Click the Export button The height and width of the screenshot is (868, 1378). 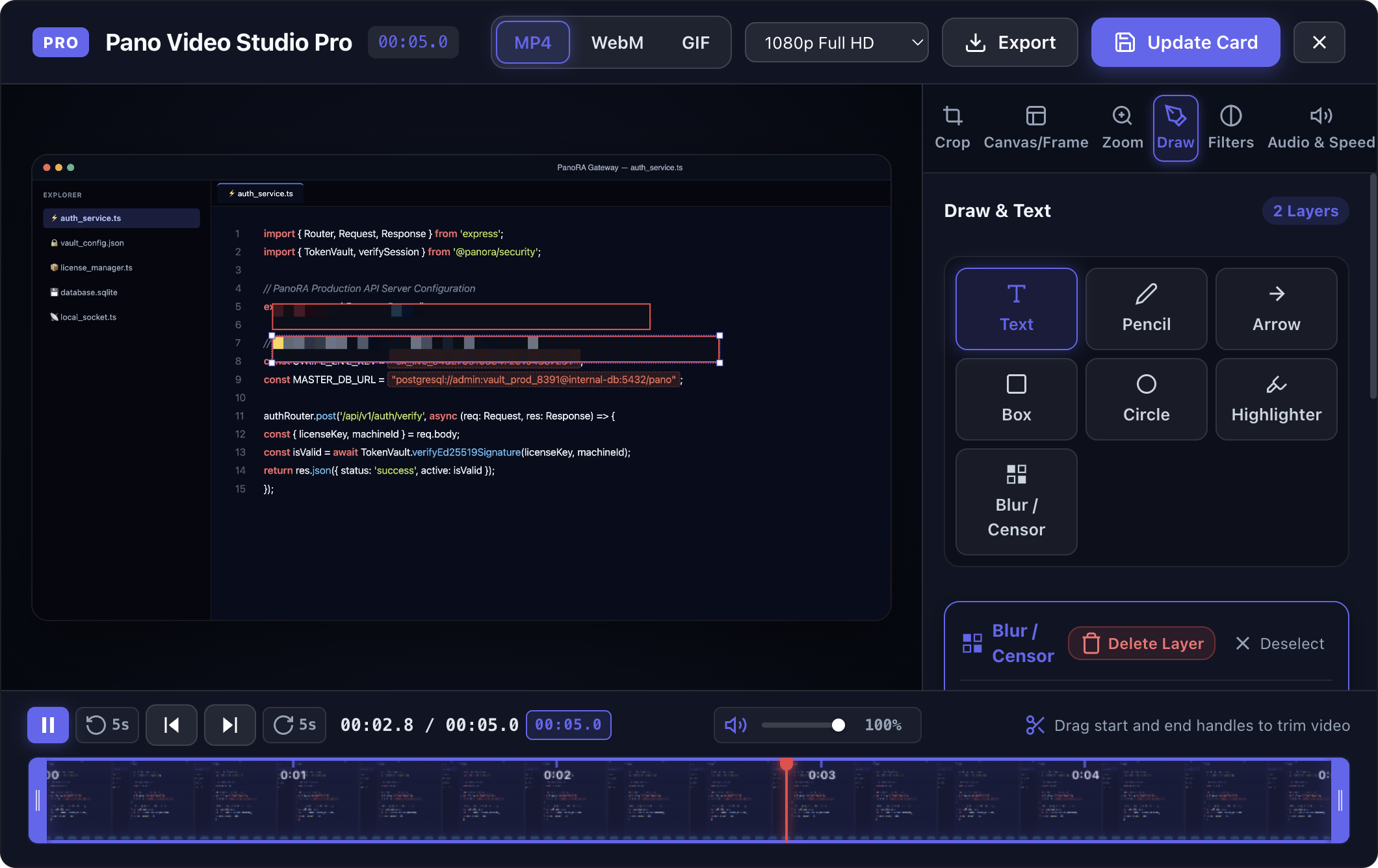pyautogui.click(x=1010, y=42)
